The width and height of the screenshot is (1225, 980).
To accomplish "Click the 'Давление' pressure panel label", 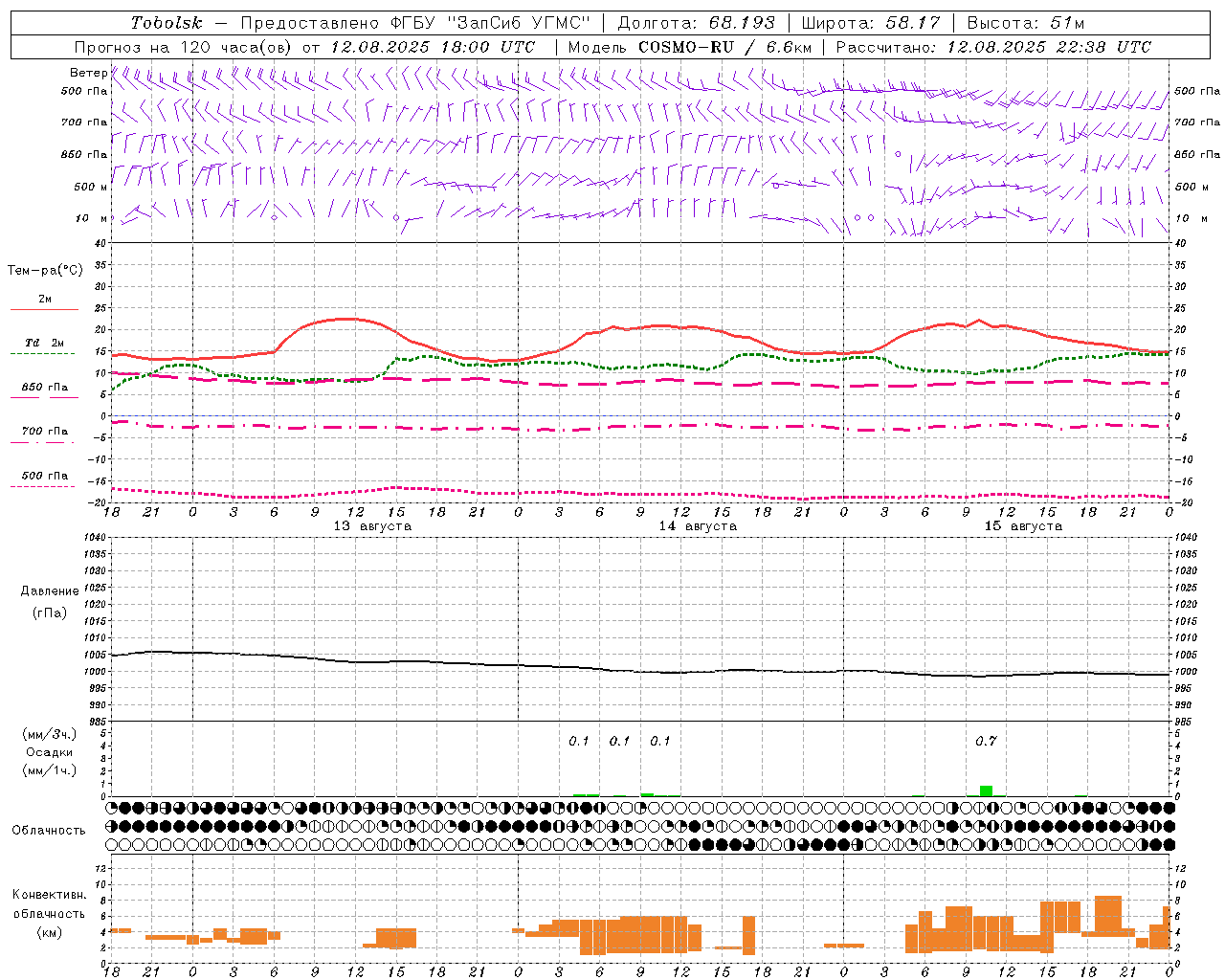I will point(50,591).
